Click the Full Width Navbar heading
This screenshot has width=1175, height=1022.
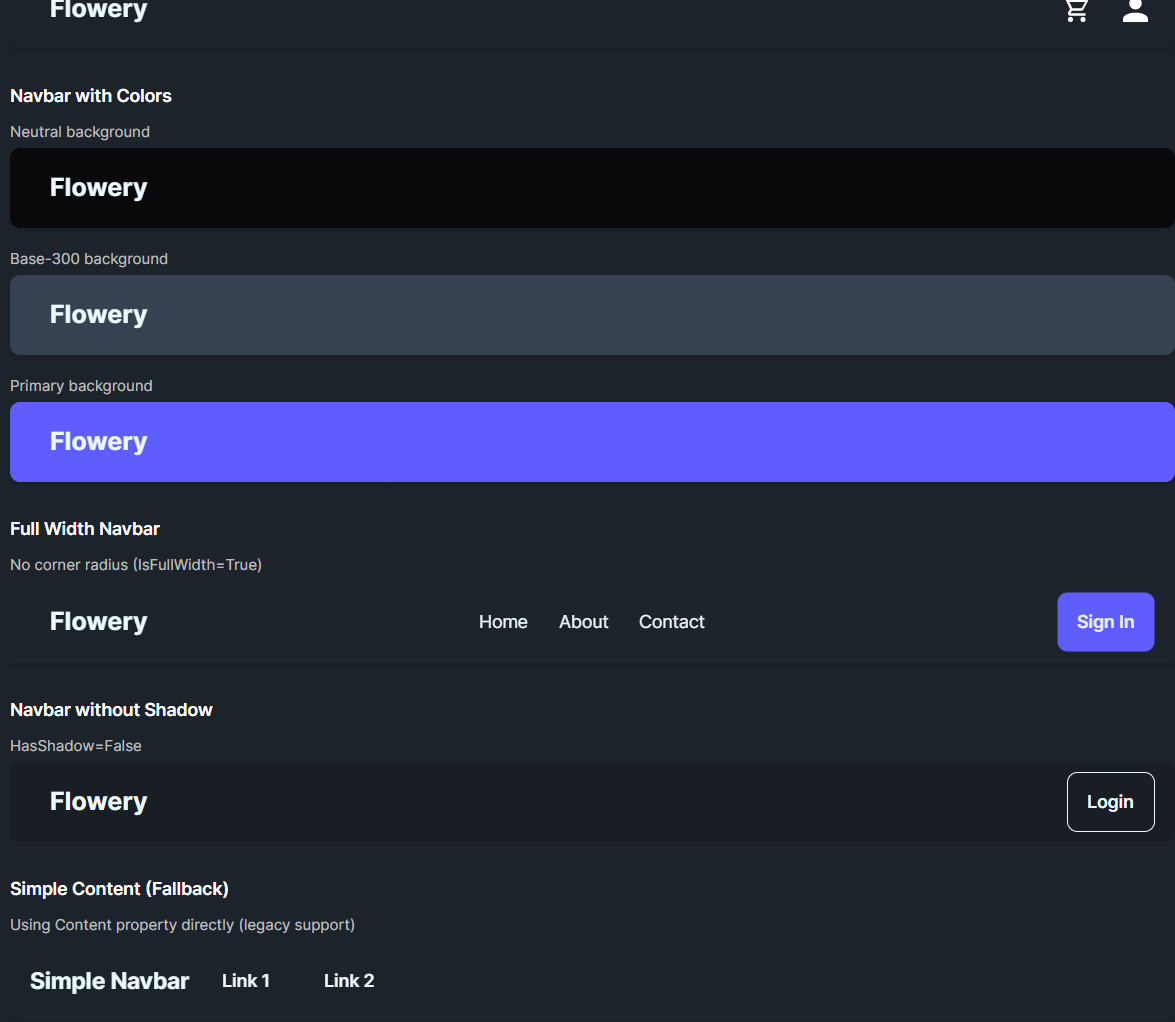pyautogui.click(x=85, y=529)
